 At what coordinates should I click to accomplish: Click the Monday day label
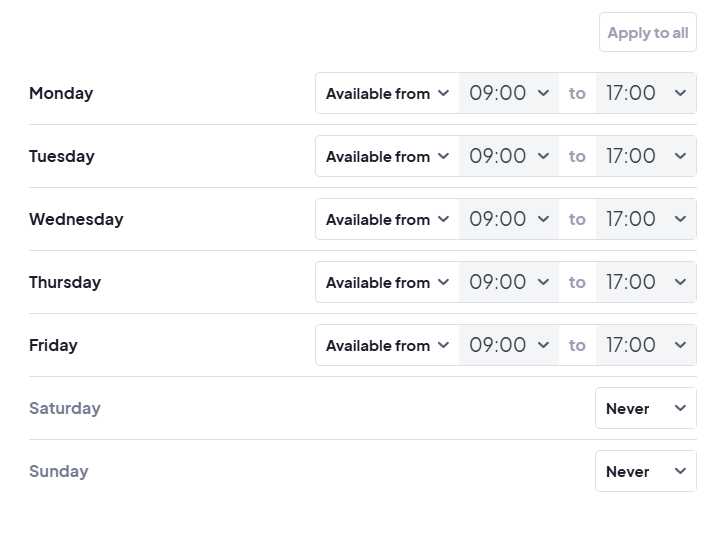[61, 94]
